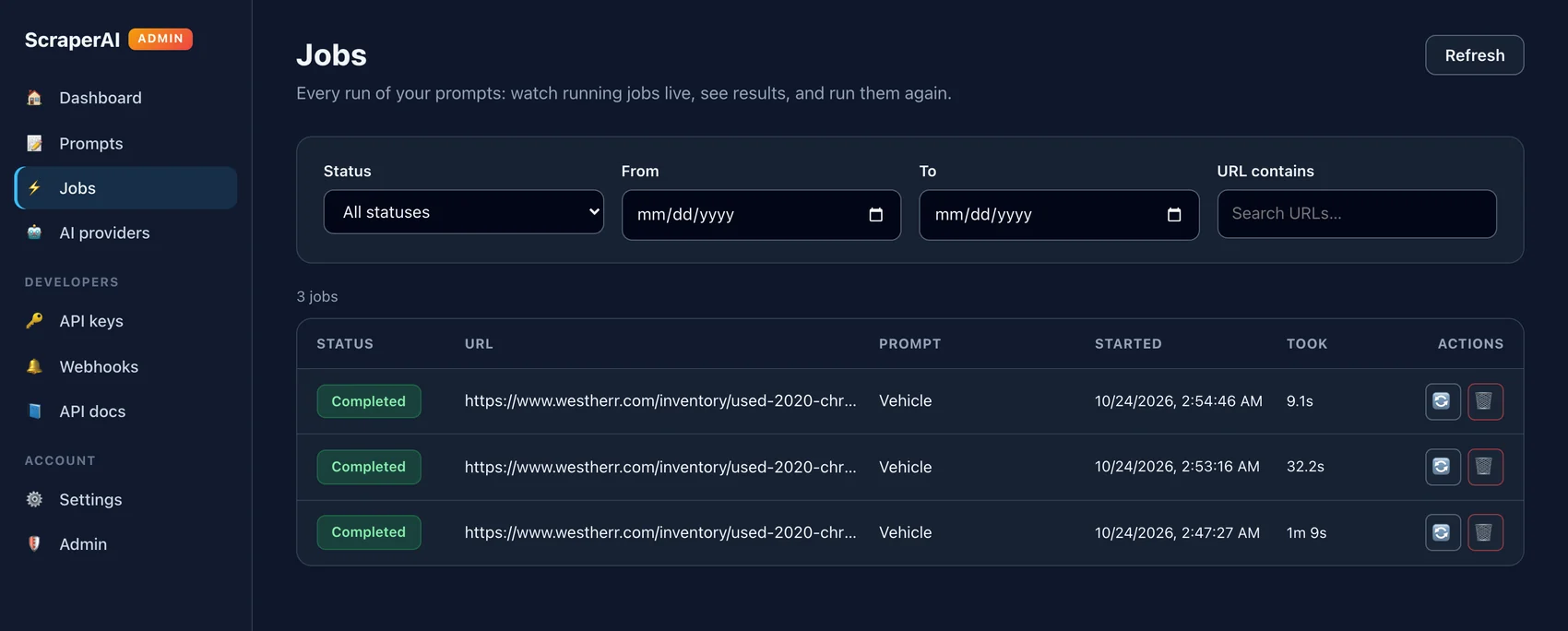Click the start time 10/24/2026, 2:54:46 AM
This screenshot has width=1568, height=631.
click(1179, 401)
